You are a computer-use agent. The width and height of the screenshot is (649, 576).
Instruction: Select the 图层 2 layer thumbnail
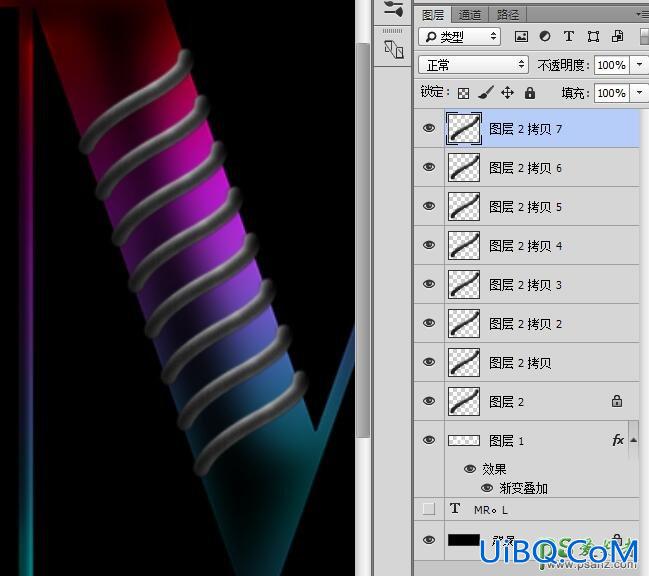pyautogui.click(x=464, y=401)
